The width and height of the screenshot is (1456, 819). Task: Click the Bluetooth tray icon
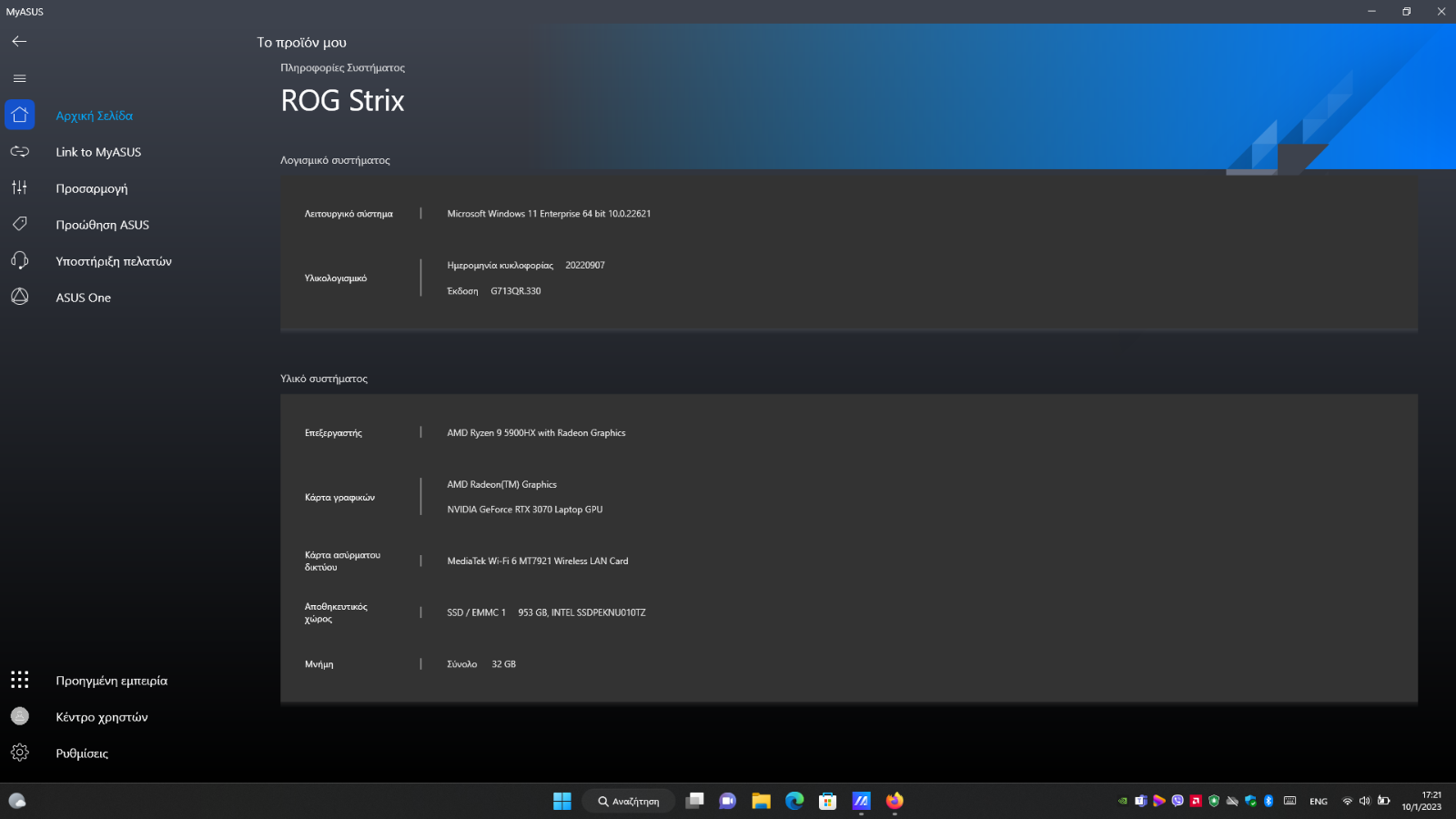(x=1269, y=801)
